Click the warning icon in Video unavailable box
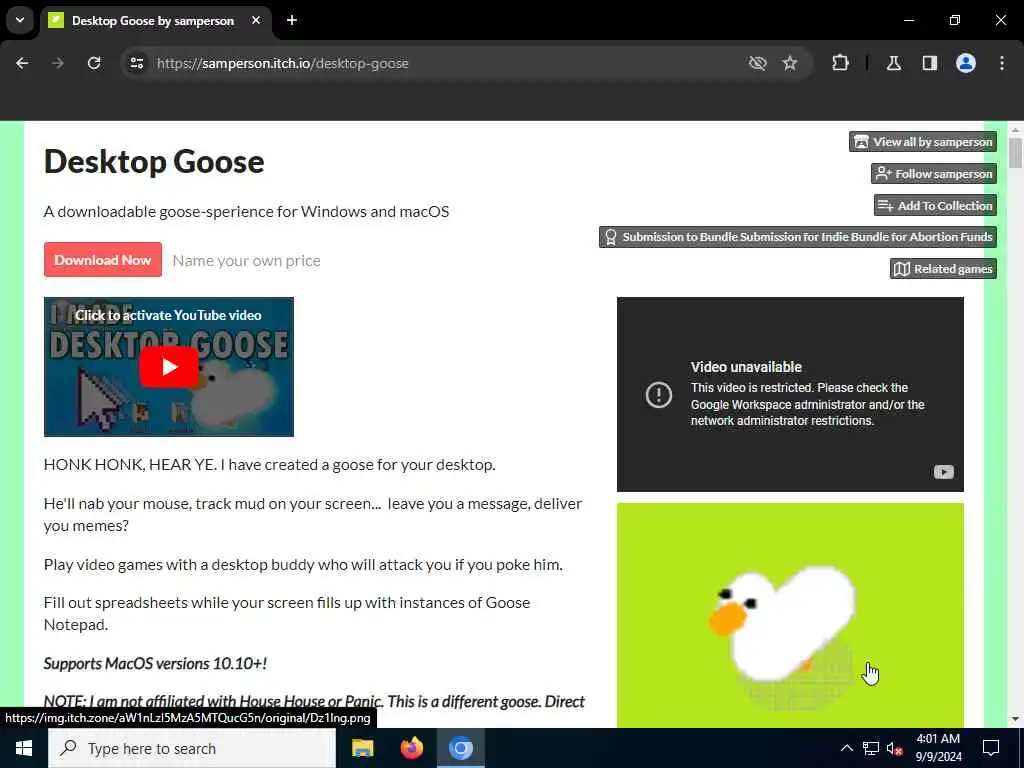 coord(658,394)
